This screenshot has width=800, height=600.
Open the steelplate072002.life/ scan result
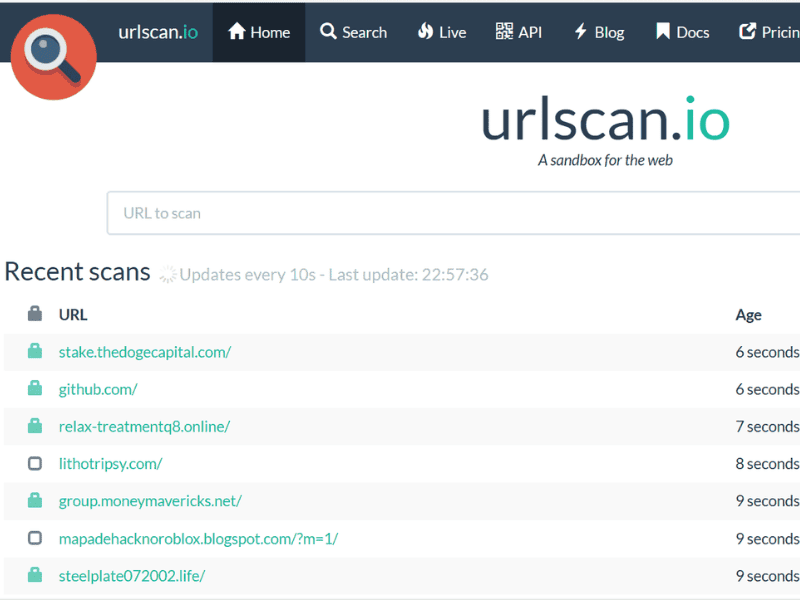coord(132,576)
